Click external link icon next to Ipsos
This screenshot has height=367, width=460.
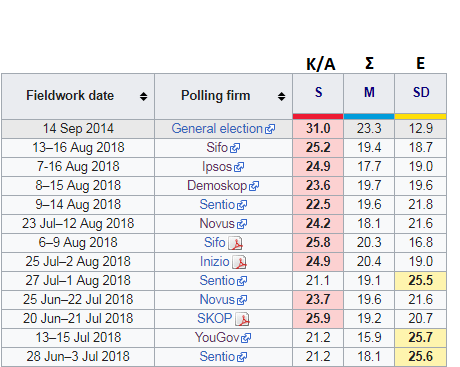239,167
